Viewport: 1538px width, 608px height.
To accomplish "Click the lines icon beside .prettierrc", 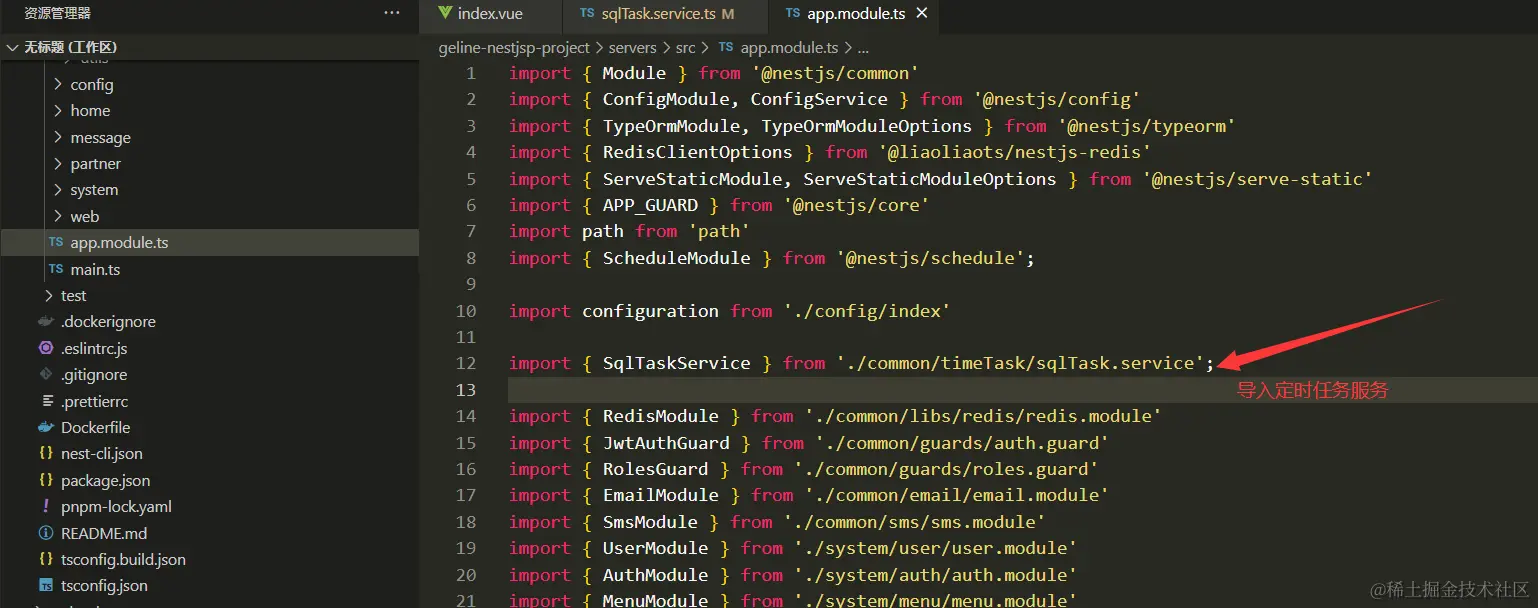I will click(x=46, y=401).
